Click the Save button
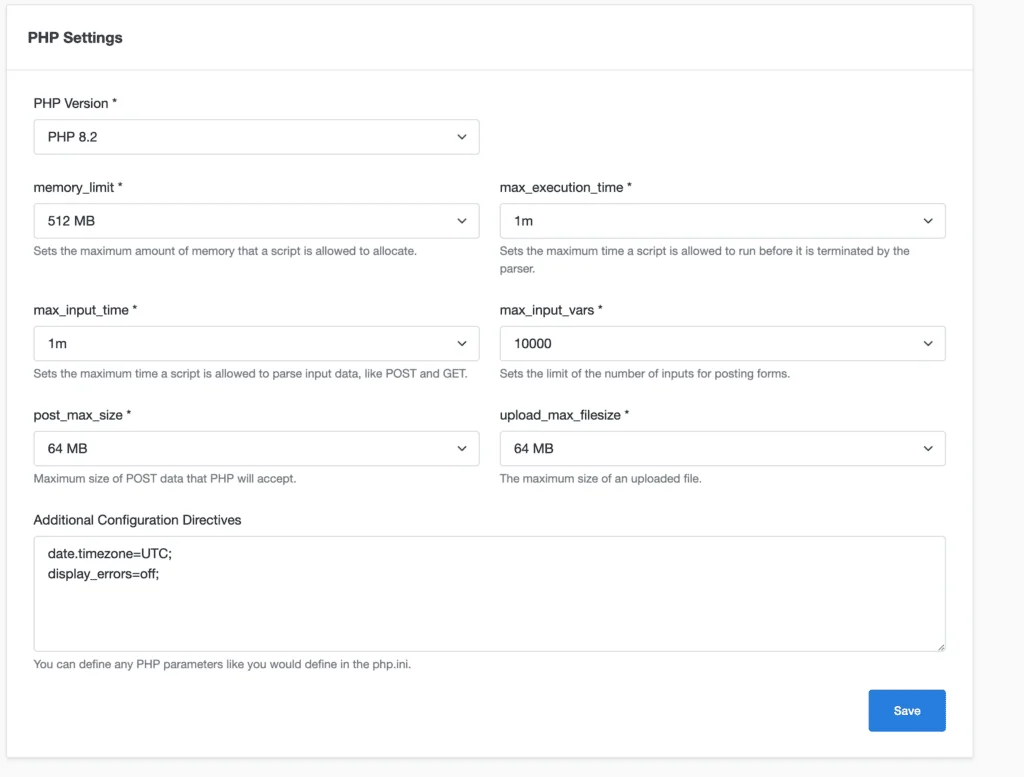The image size is (1024, 777). pyautogui.click(x=906, y=710)
